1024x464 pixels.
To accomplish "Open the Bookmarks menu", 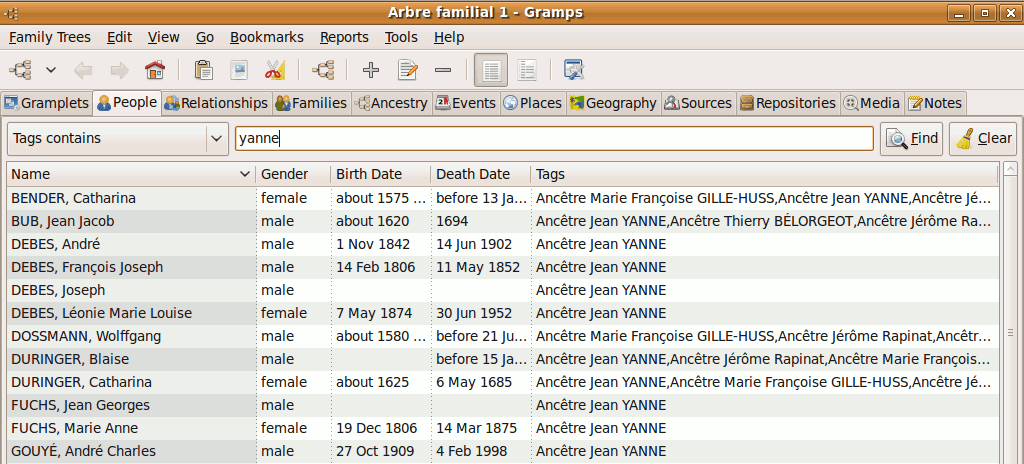I will click(266, 37).
